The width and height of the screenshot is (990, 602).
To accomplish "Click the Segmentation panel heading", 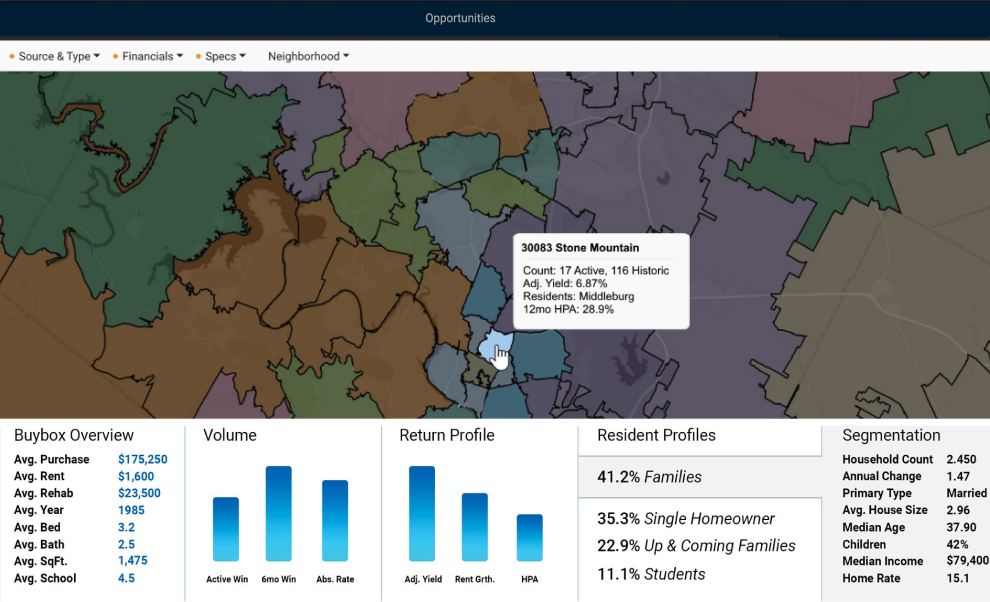I will click(892, 435).
